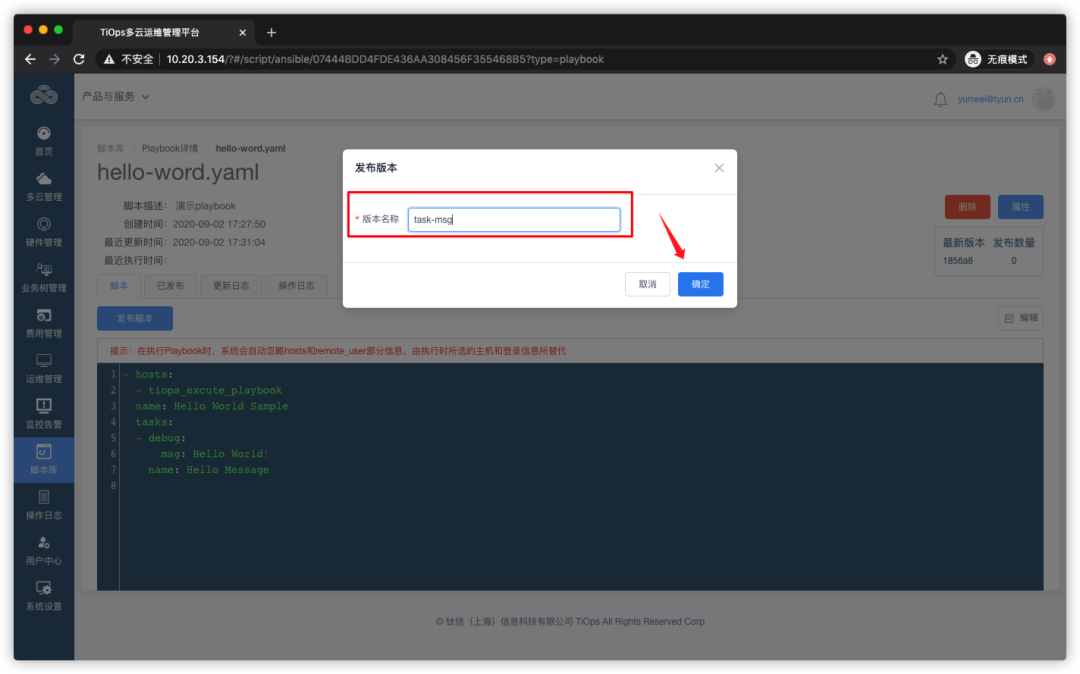This screenshot has width=1080, height=674.
Task: Switch to the 已发布 tab
Action: pos(170,285)
